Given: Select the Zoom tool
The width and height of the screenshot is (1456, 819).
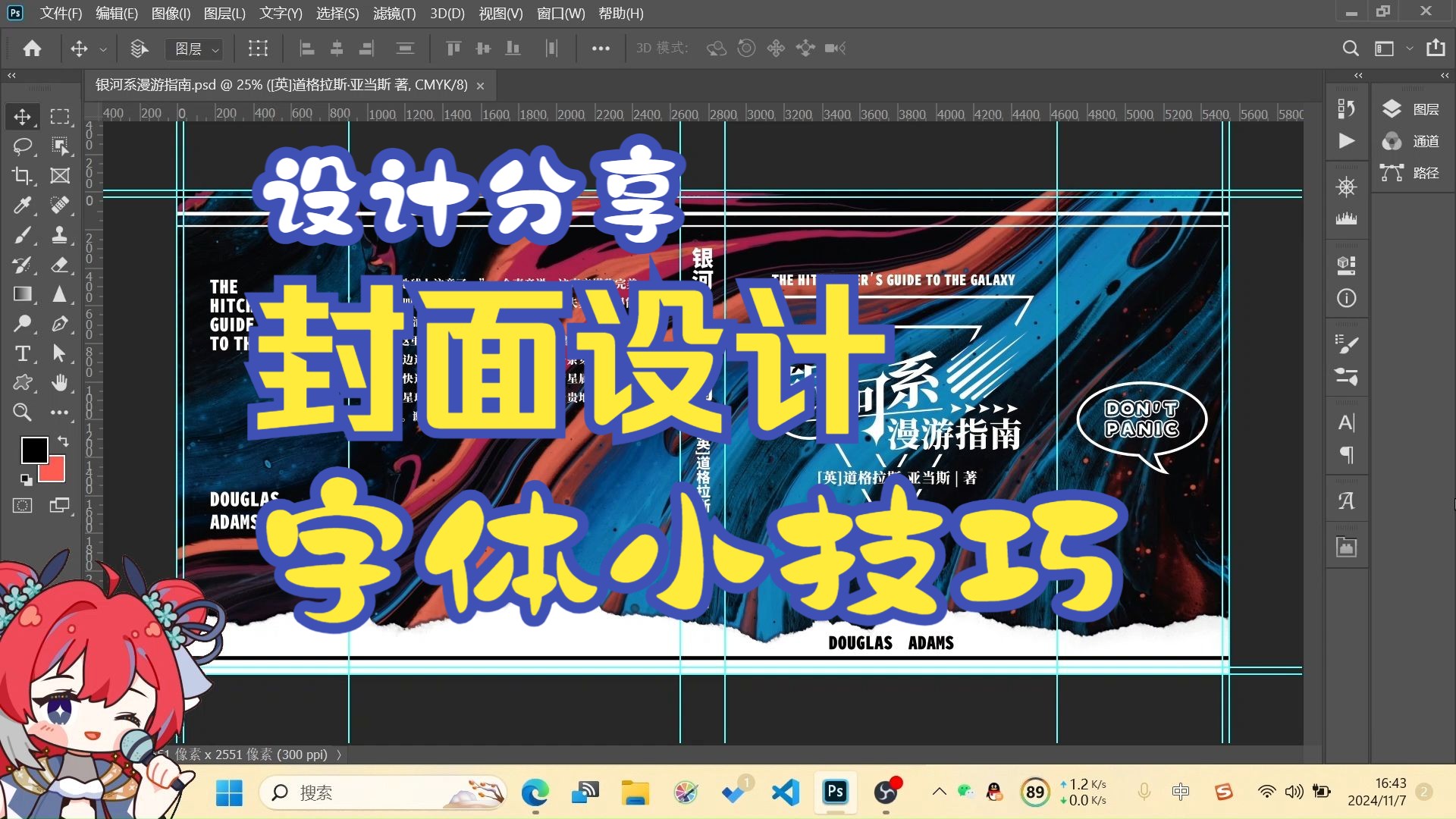Looking at the screenshot, I should click(22, 413).
